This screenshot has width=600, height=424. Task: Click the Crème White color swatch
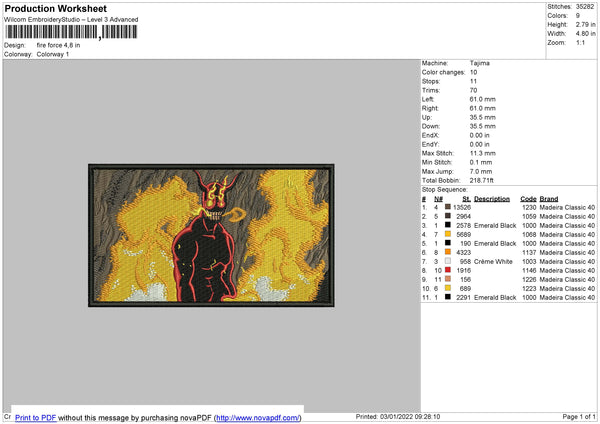click(448, 261)
